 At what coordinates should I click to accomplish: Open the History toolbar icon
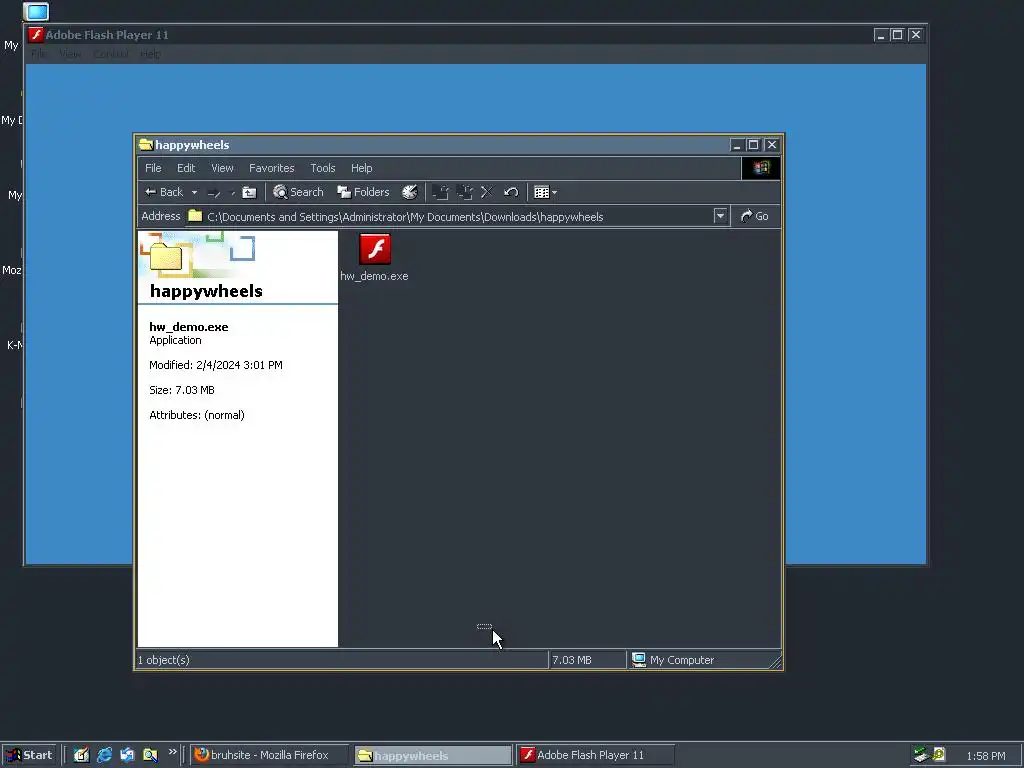tap(409, 192)
